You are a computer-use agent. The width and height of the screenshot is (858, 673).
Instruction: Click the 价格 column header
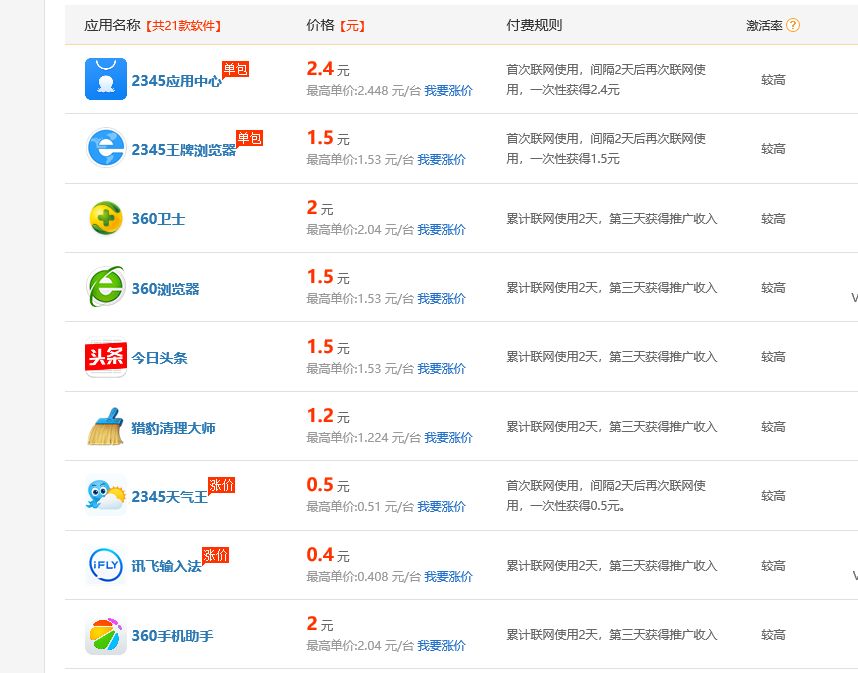tap(320, 25)
